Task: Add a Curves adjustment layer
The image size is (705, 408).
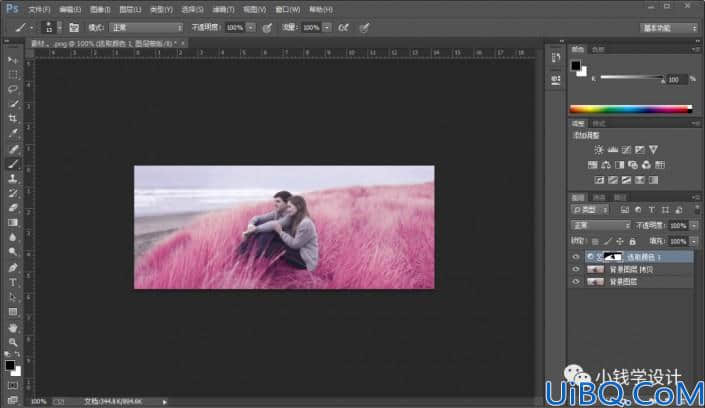Action: pyautogui.click(x=626, y=150)
